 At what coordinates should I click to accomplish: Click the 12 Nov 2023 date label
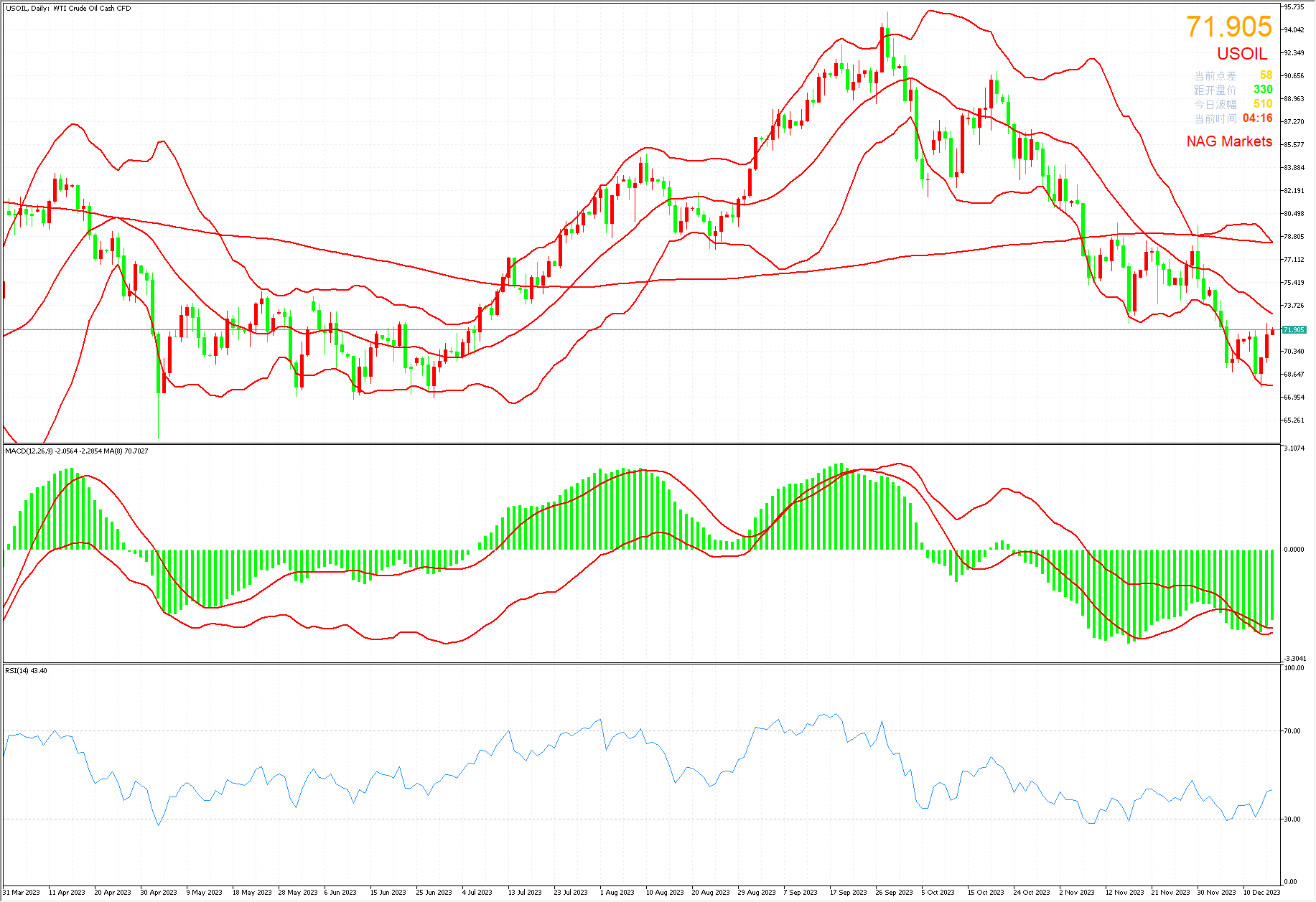coord(1124,893)
